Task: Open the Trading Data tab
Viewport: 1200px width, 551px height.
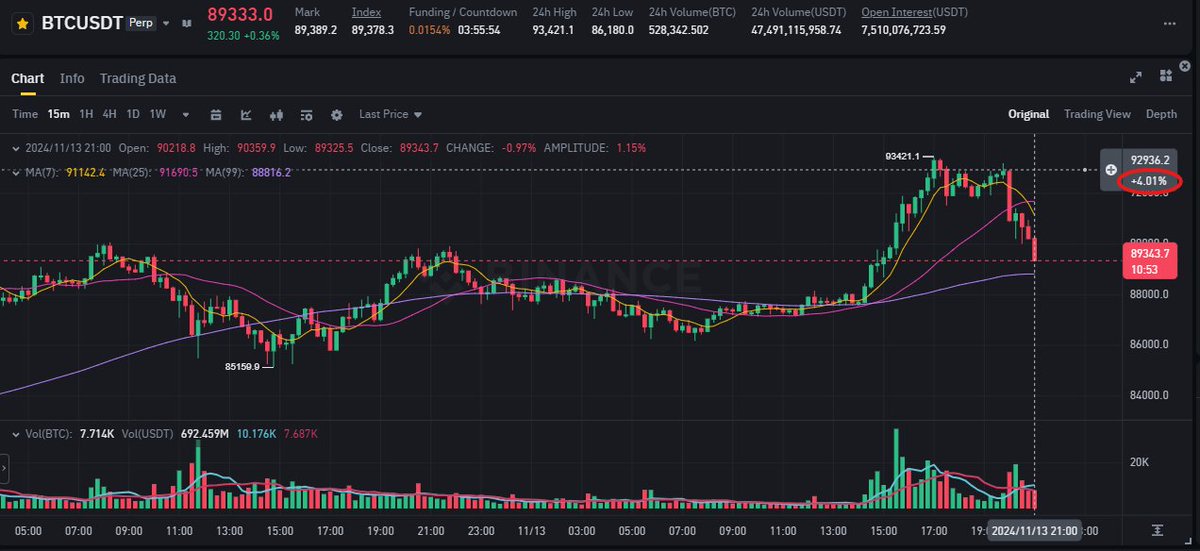Action: coord(138,78)
